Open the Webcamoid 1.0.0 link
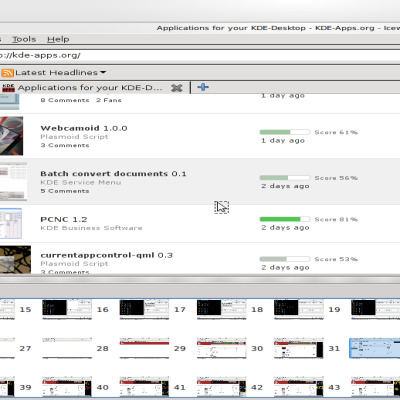 point(84,128)
